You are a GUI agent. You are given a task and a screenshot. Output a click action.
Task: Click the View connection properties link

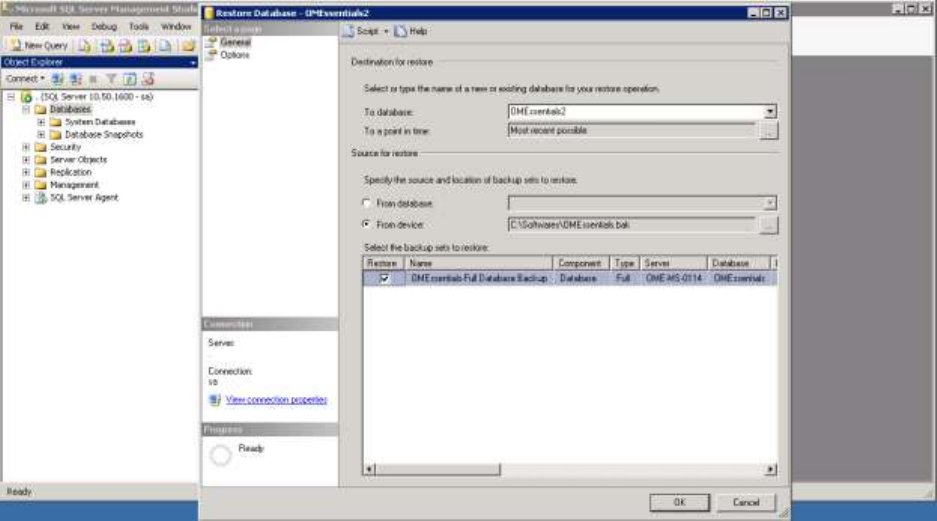click(x=276, y=400)
